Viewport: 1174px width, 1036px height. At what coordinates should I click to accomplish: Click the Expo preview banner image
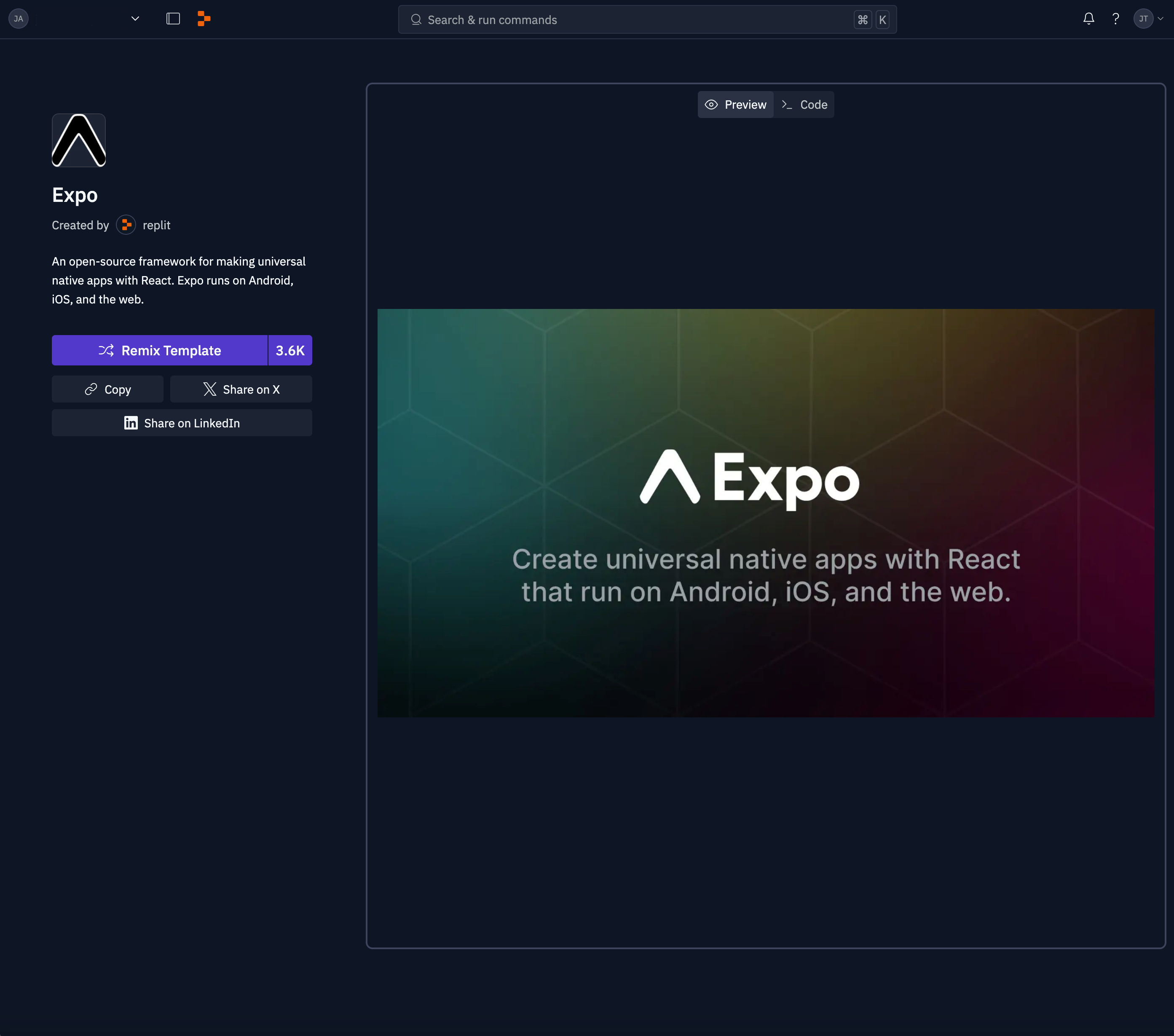[x=766, y=513]
